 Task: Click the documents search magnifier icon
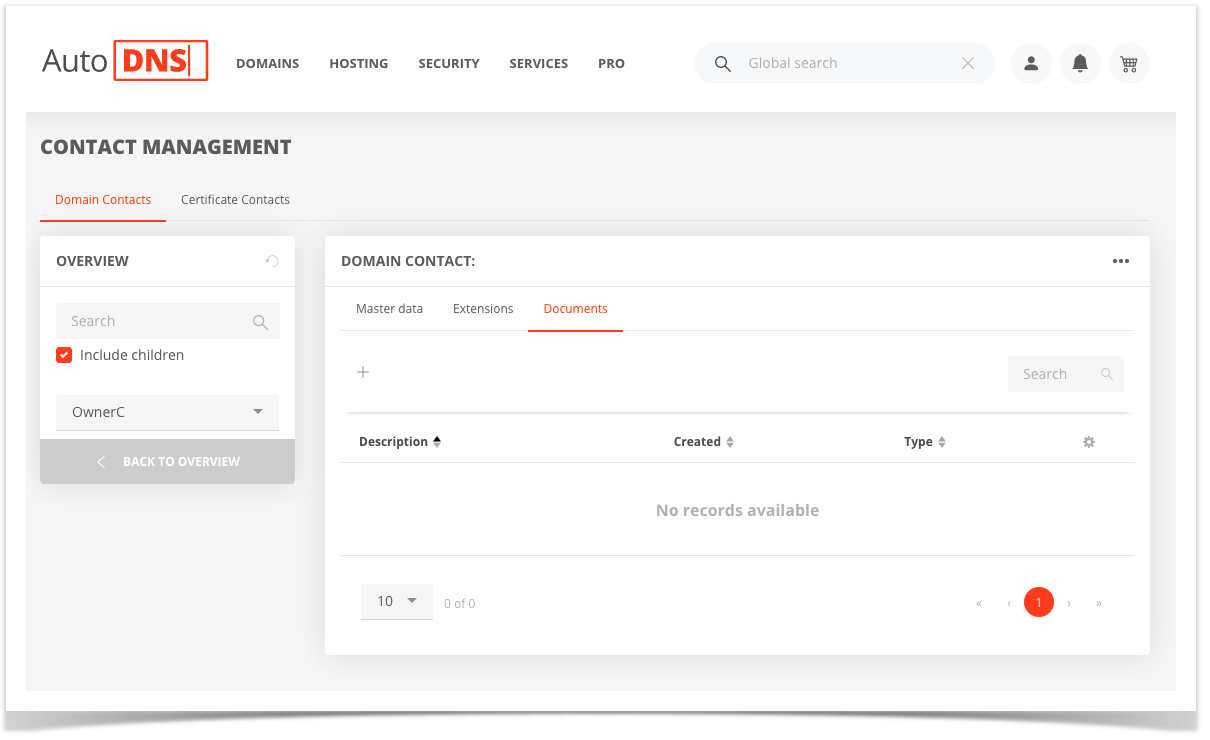(x=1107, y=374)
